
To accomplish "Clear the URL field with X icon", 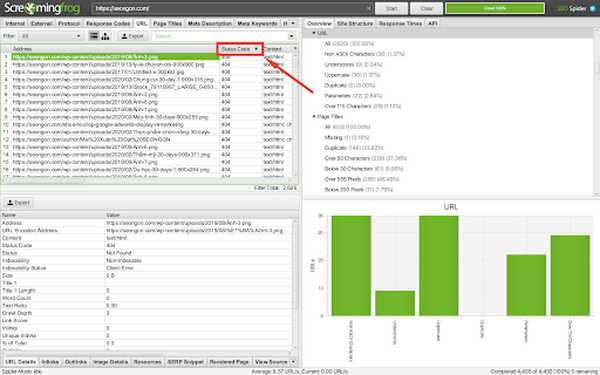I will tap(368, 8).
